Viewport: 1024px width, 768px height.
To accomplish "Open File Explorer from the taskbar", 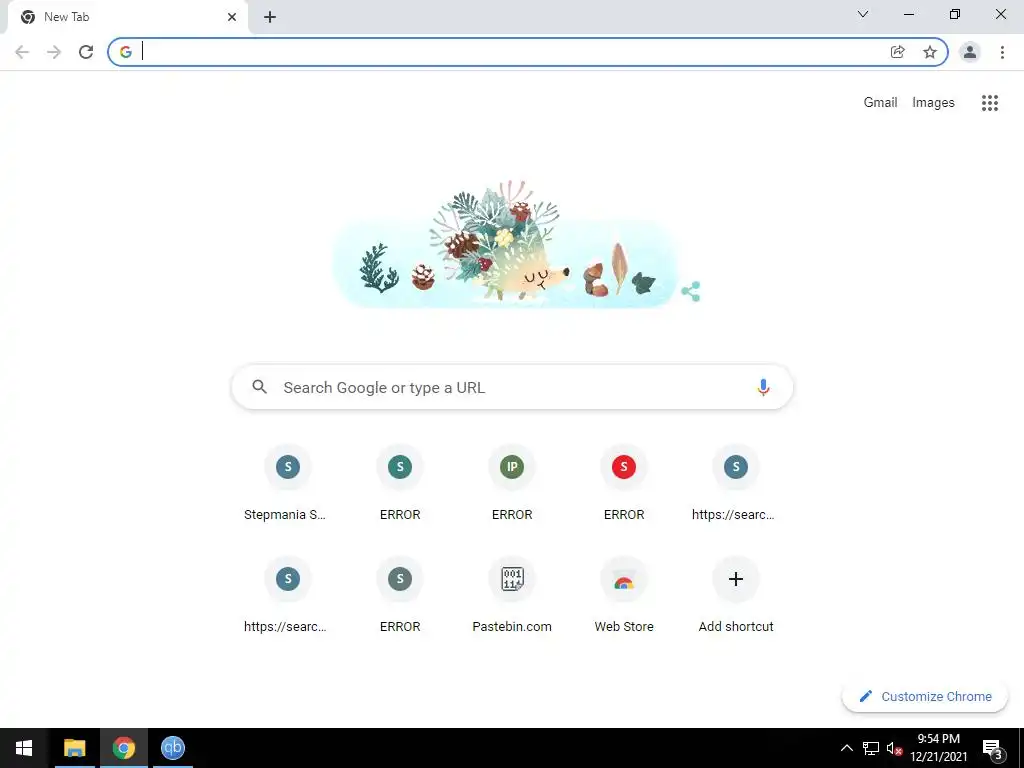I will (74, 748).
